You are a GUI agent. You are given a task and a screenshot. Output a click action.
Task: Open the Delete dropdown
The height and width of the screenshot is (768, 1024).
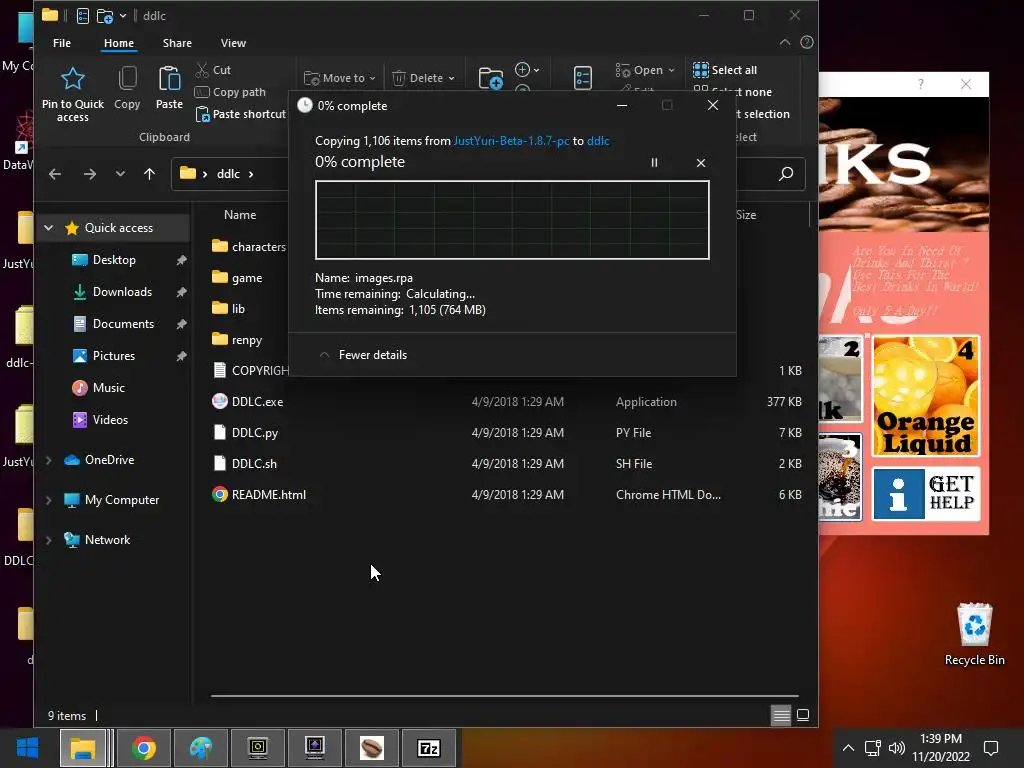[x=423, y=78]
